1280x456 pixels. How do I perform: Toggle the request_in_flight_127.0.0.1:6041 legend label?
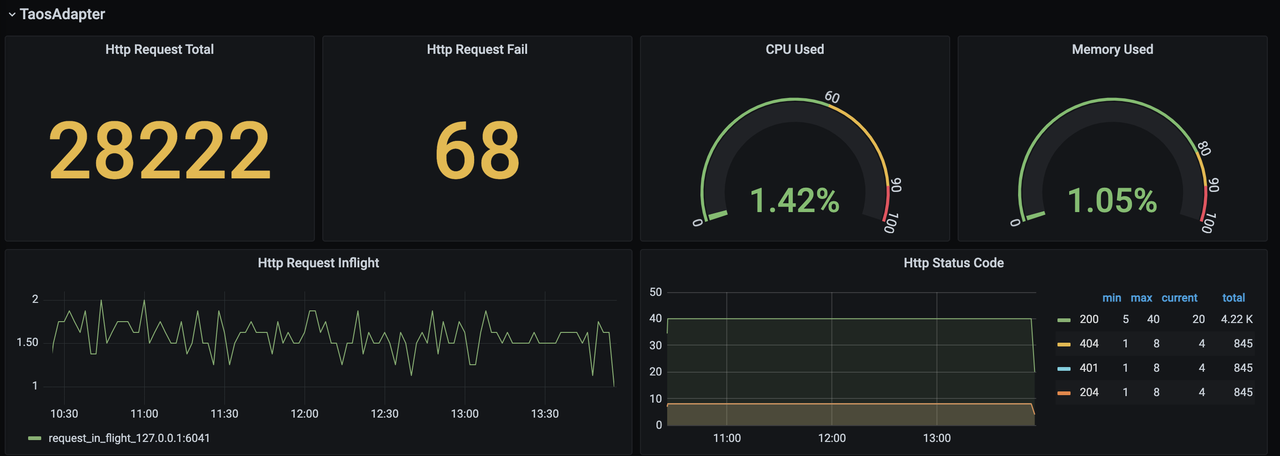[x=129, y=438]
